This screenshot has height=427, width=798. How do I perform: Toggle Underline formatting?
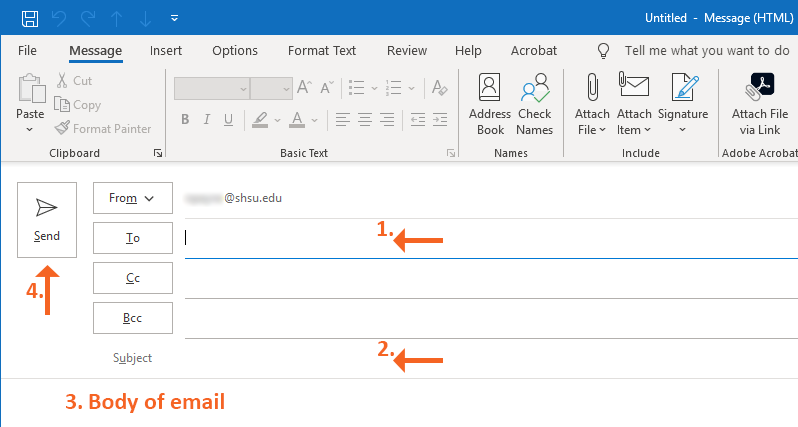point(229,120)
